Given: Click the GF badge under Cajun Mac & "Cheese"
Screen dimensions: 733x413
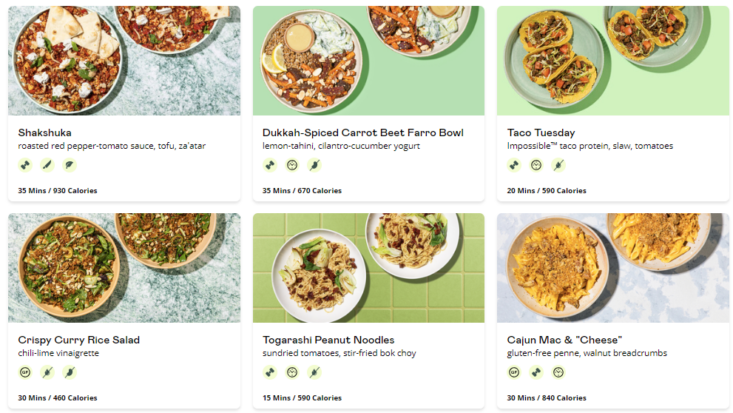Looking at the screenshot, I should coord(514,372).
